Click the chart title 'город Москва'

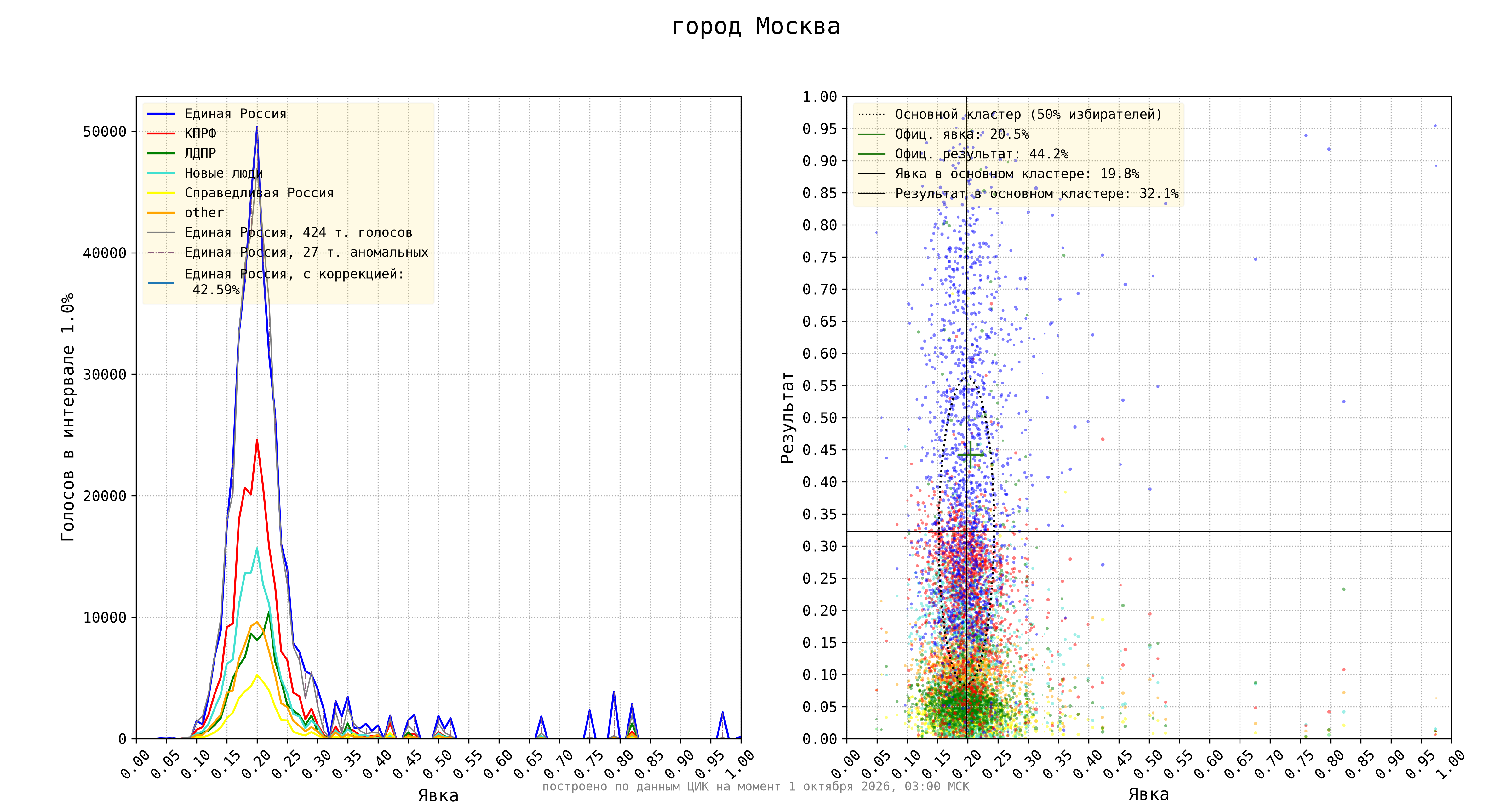755,27
